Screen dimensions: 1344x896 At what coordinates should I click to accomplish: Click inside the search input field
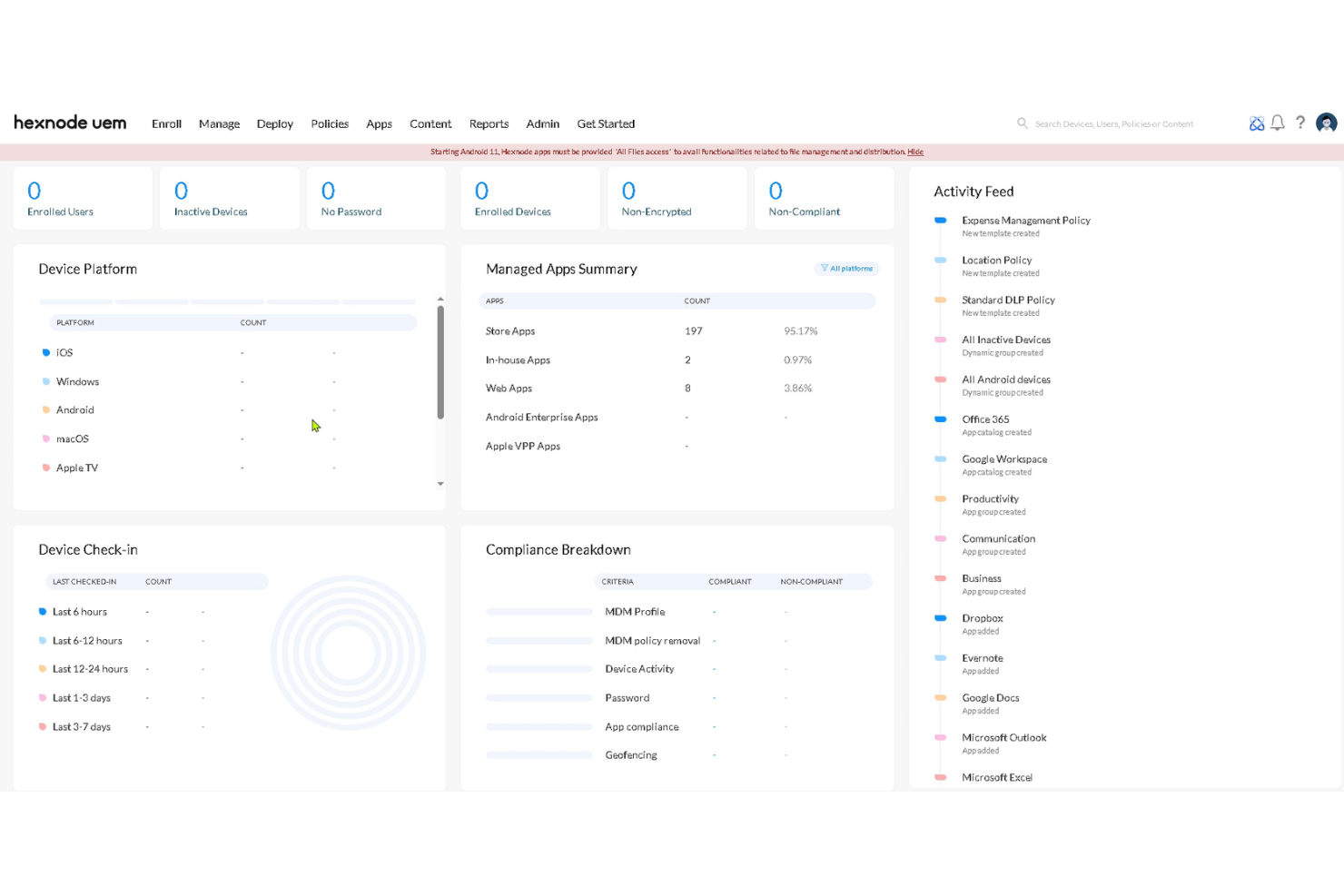click(1117, 123)
